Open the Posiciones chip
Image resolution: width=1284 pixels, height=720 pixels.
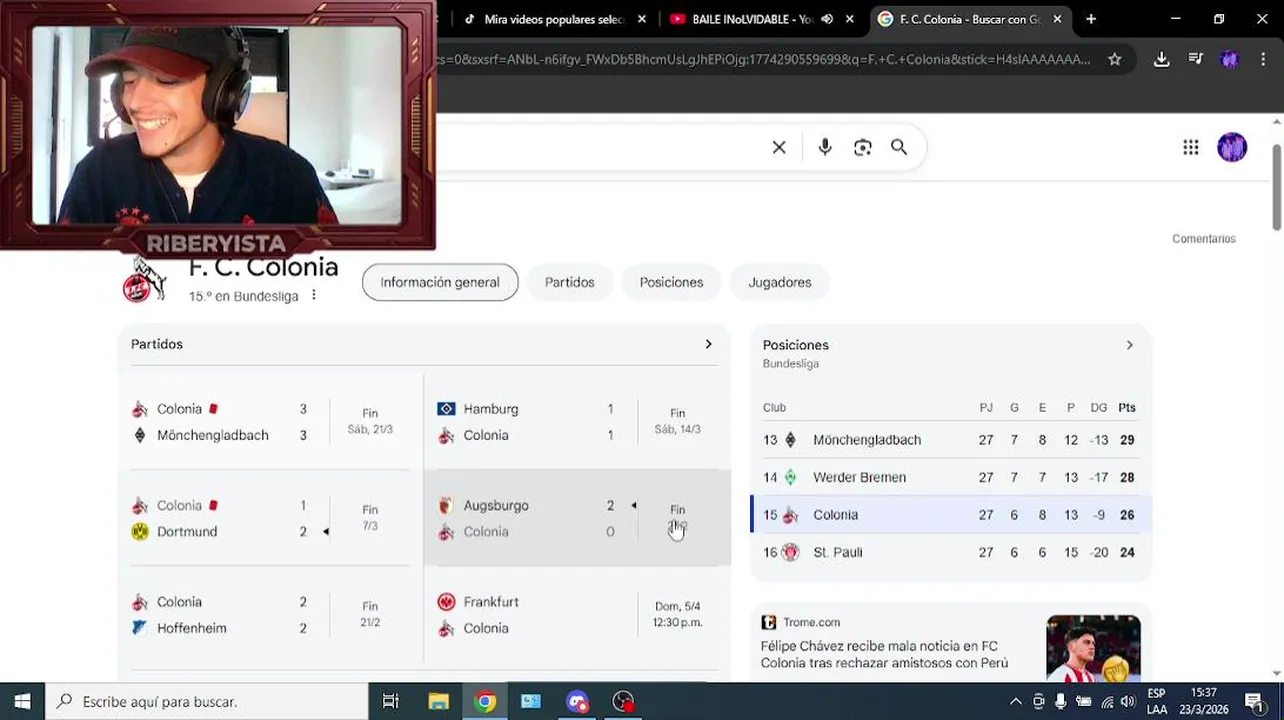coord(671,282)
